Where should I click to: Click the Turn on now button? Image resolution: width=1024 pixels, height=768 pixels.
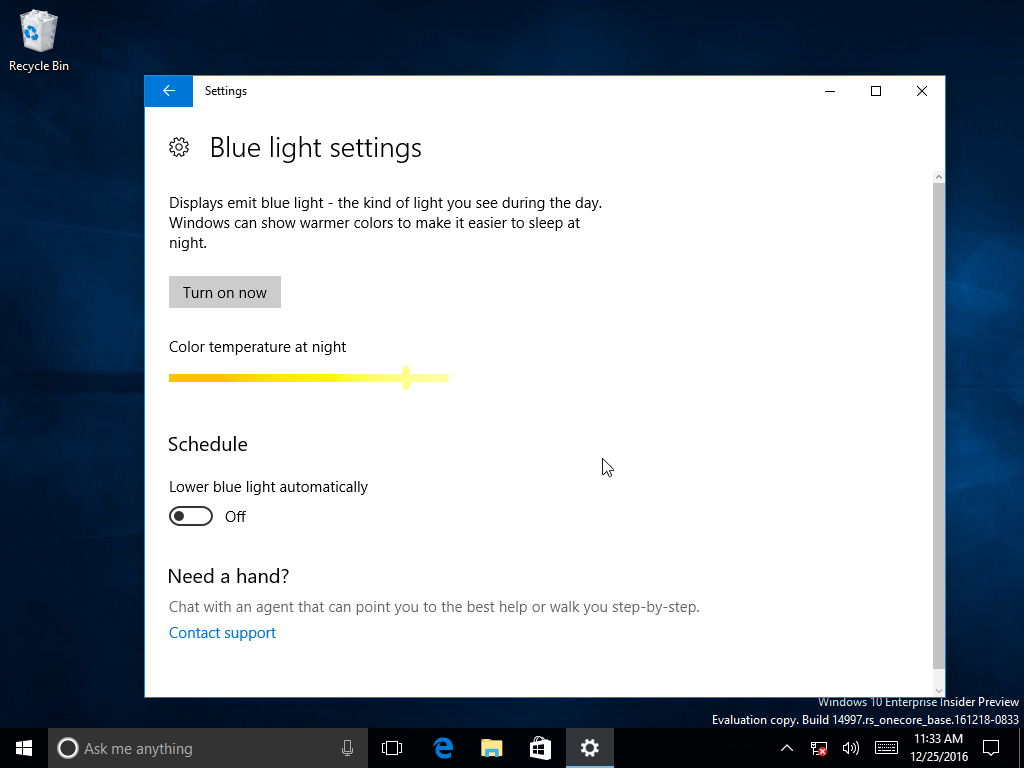(x=225, y=292)
